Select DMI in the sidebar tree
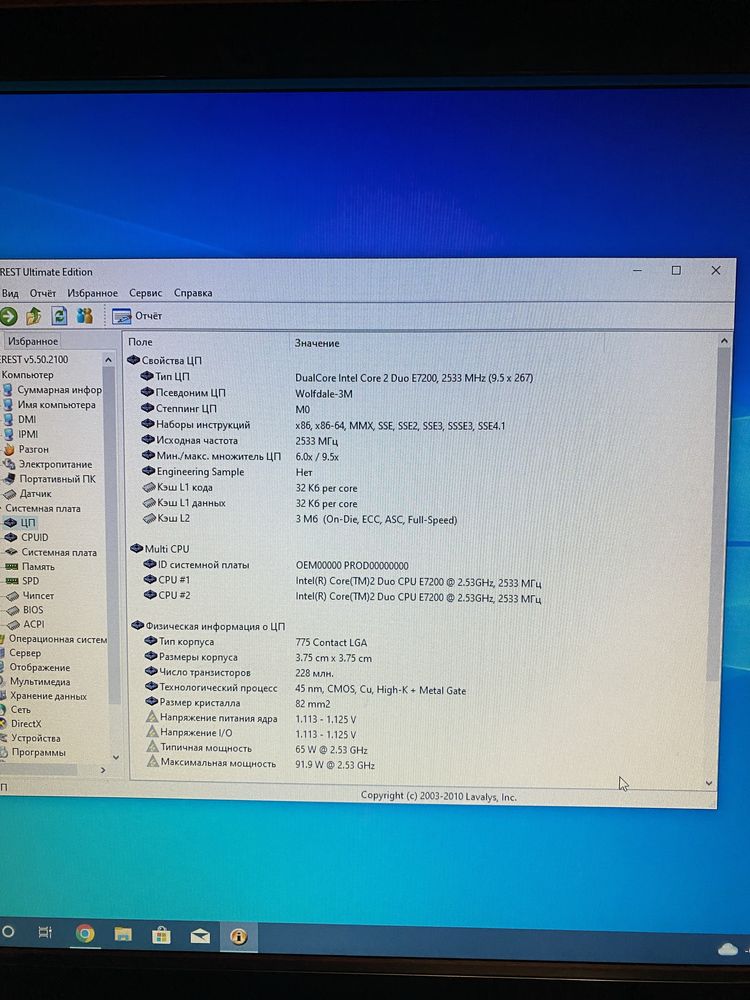This screenshot has width=750, height=1000. pyautogui.click(x=20, y=420)
